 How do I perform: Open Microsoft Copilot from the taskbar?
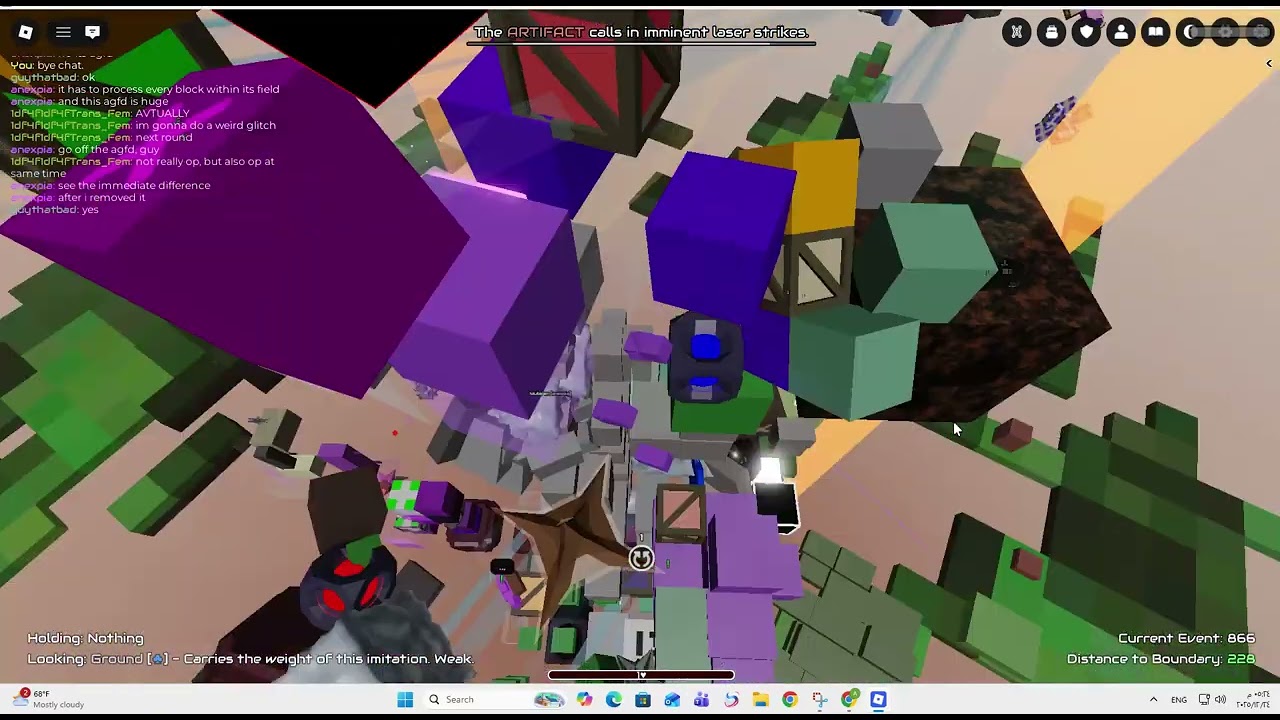tap(584, 700)
